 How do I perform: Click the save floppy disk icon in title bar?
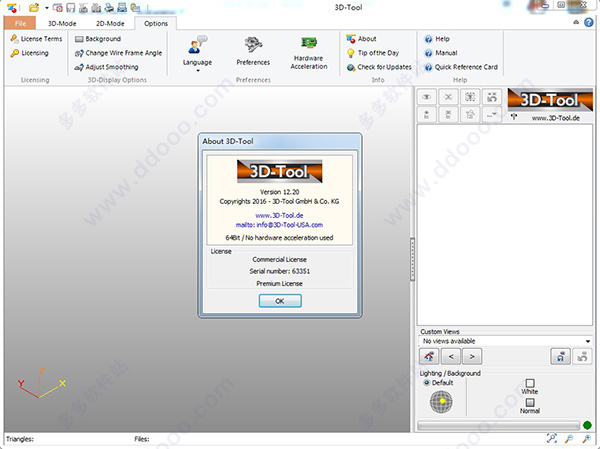tap(70, 8)
